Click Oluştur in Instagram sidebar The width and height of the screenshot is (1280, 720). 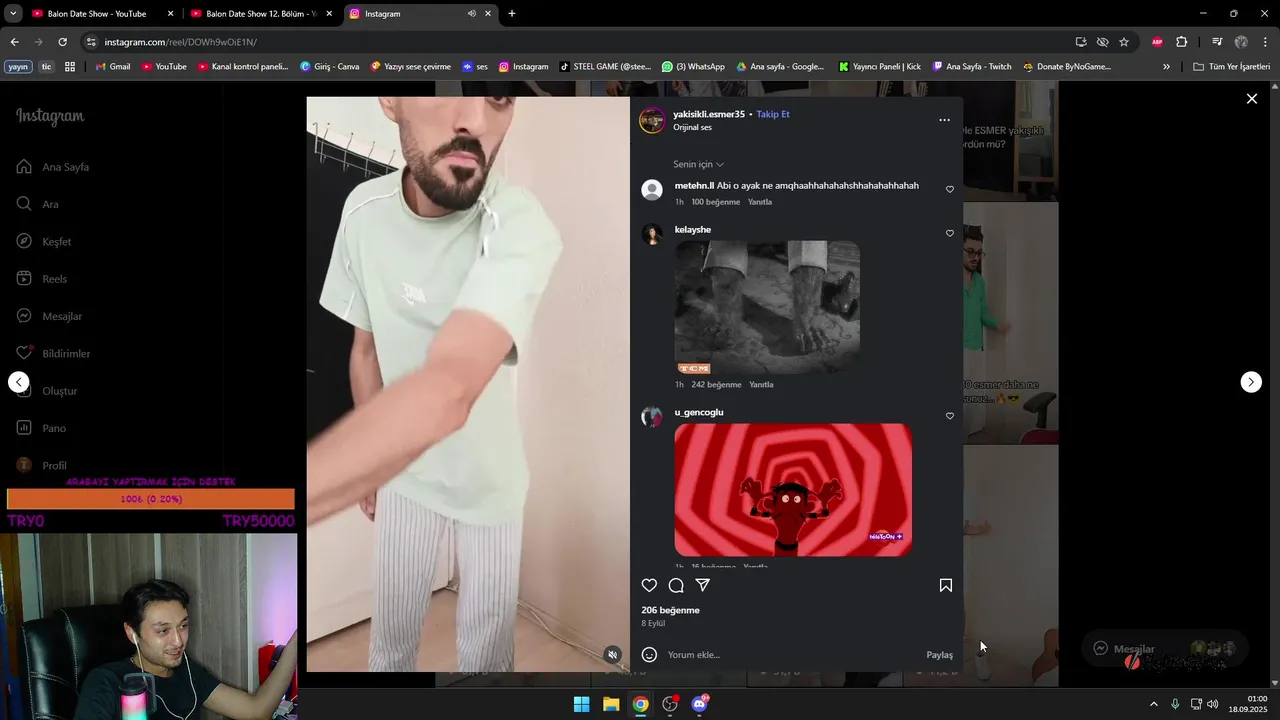coord(47,391)
